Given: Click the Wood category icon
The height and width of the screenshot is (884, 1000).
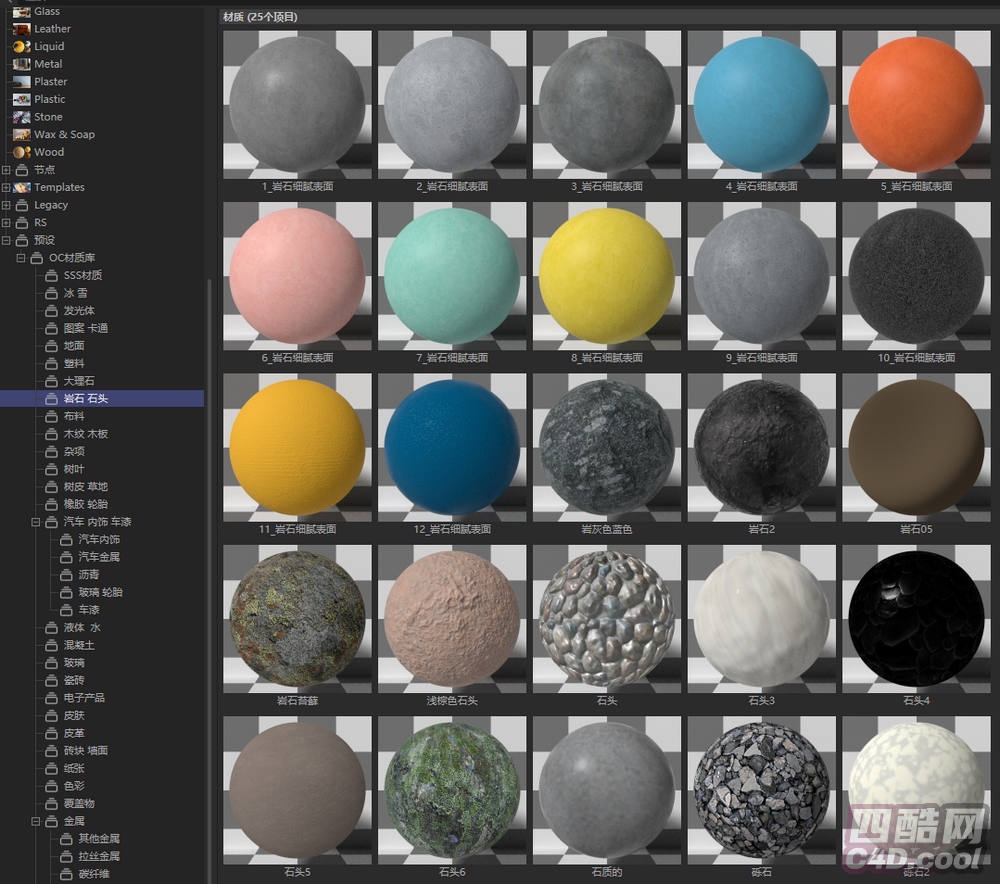Looking at the screenshot, I should point(21,152).
